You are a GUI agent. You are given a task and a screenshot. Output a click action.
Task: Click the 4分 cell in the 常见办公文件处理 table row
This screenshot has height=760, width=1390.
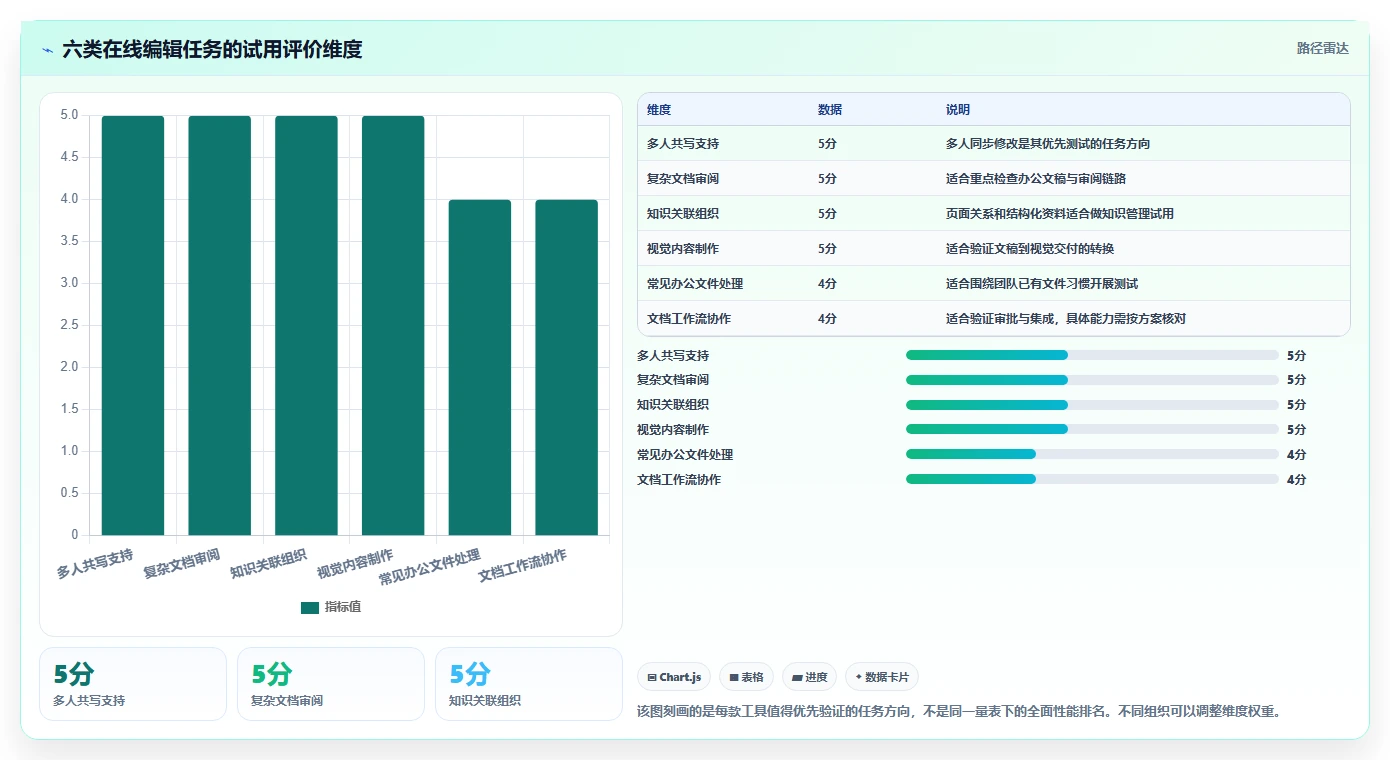(827, 284)
